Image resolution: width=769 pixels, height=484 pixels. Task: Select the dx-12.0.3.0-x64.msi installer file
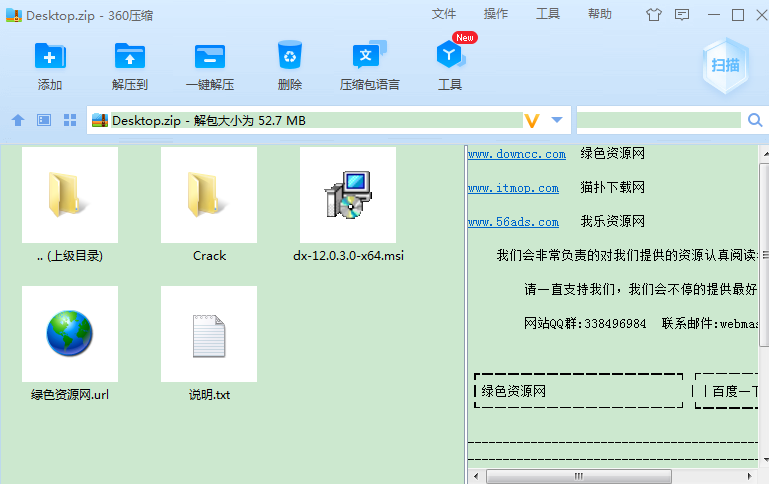pyautogui.click(x=348, y=206)
